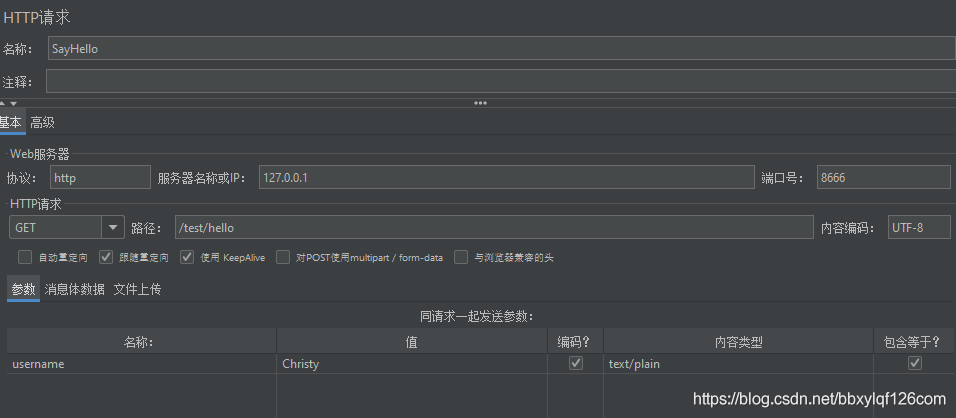Click the split pane expand-down arrow
This screenshot has height=418, width=956.
click(x=12, y=103)
